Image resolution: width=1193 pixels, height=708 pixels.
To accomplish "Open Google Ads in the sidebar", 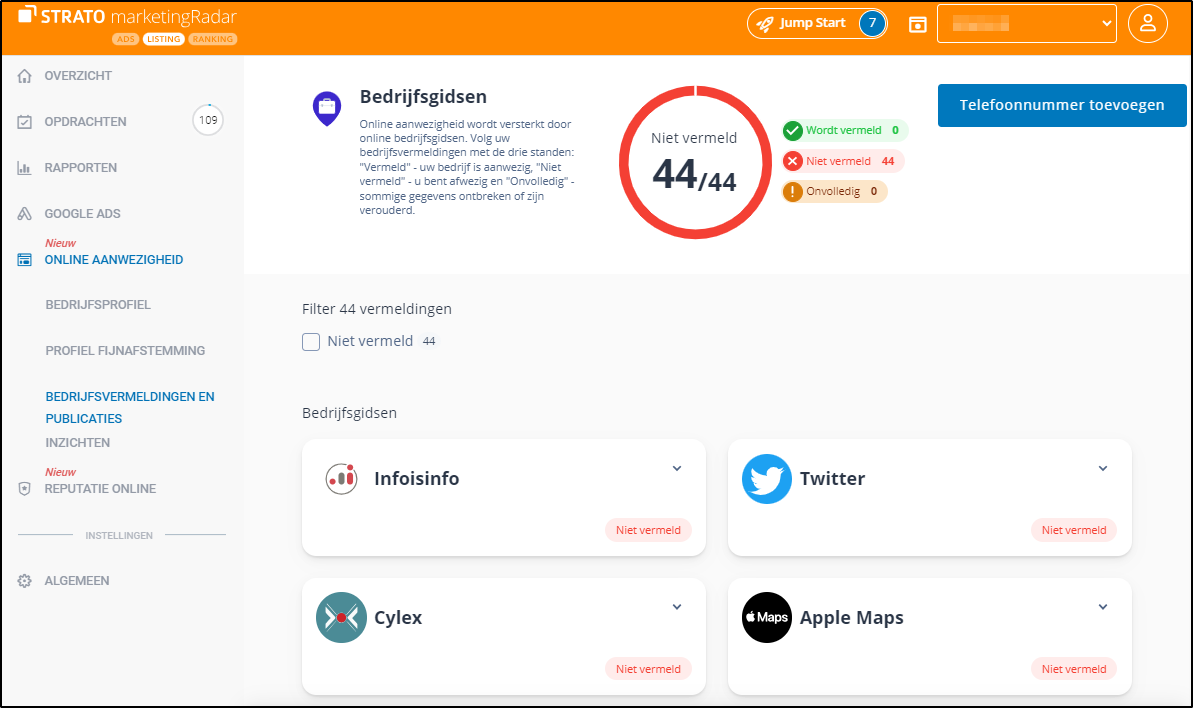I will [x=82, y=214].
